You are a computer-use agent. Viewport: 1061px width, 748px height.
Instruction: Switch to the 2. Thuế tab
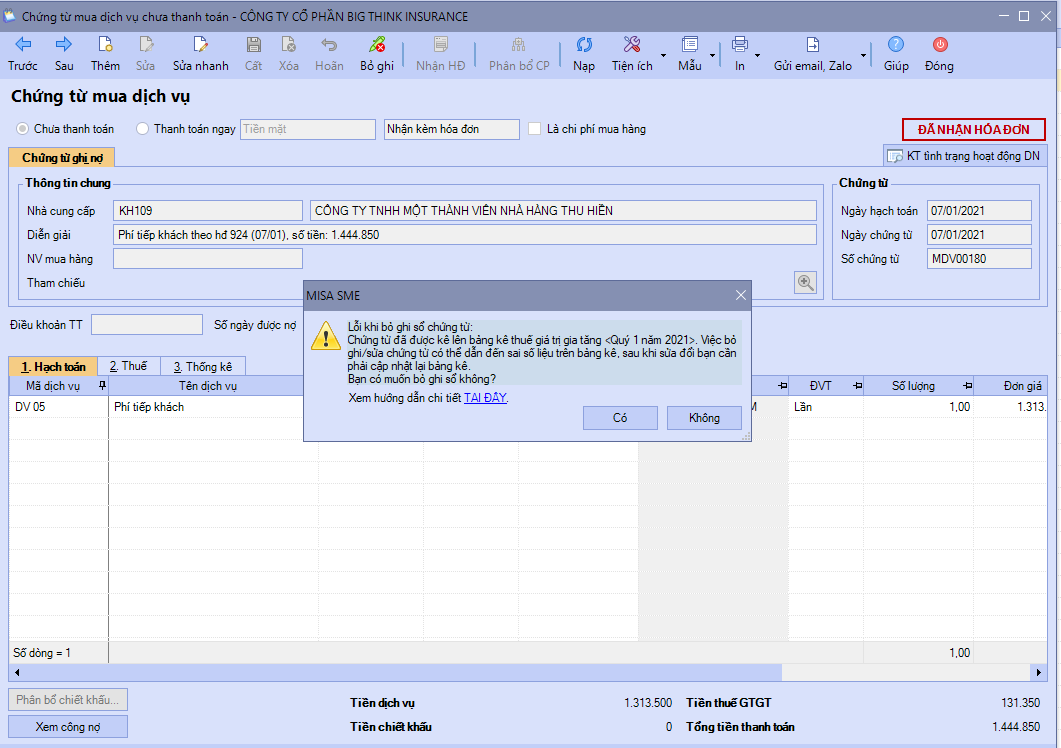click(128, 367)
